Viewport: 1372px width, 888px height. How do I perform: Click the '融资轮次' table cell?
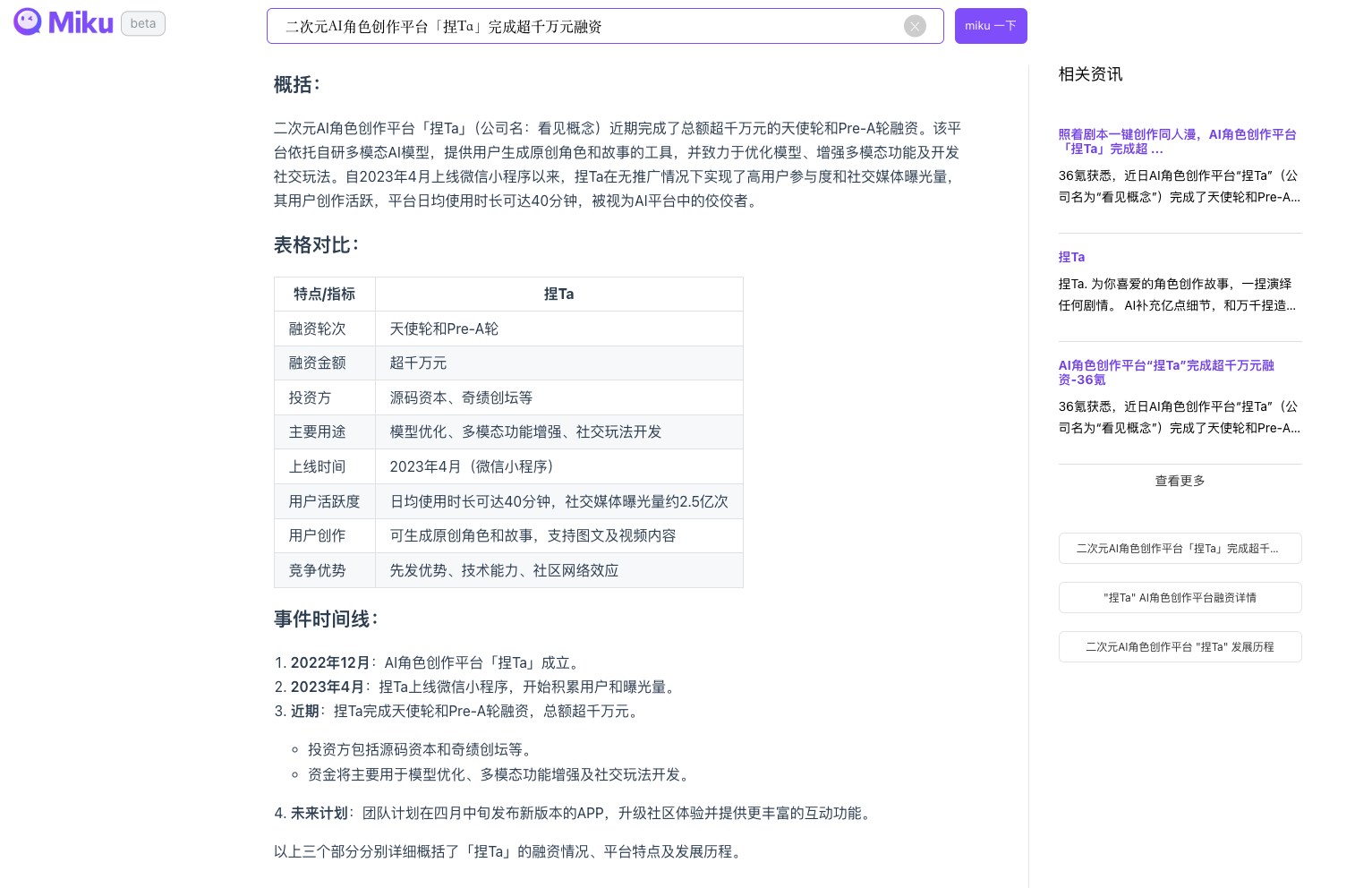(x=325, y=329)
